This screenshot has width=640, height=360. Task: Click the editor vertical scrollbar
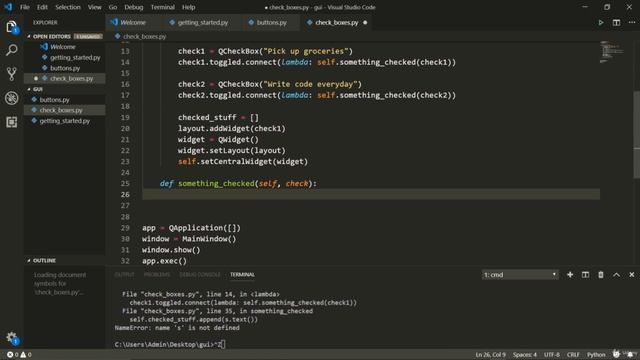coord(636,135)
